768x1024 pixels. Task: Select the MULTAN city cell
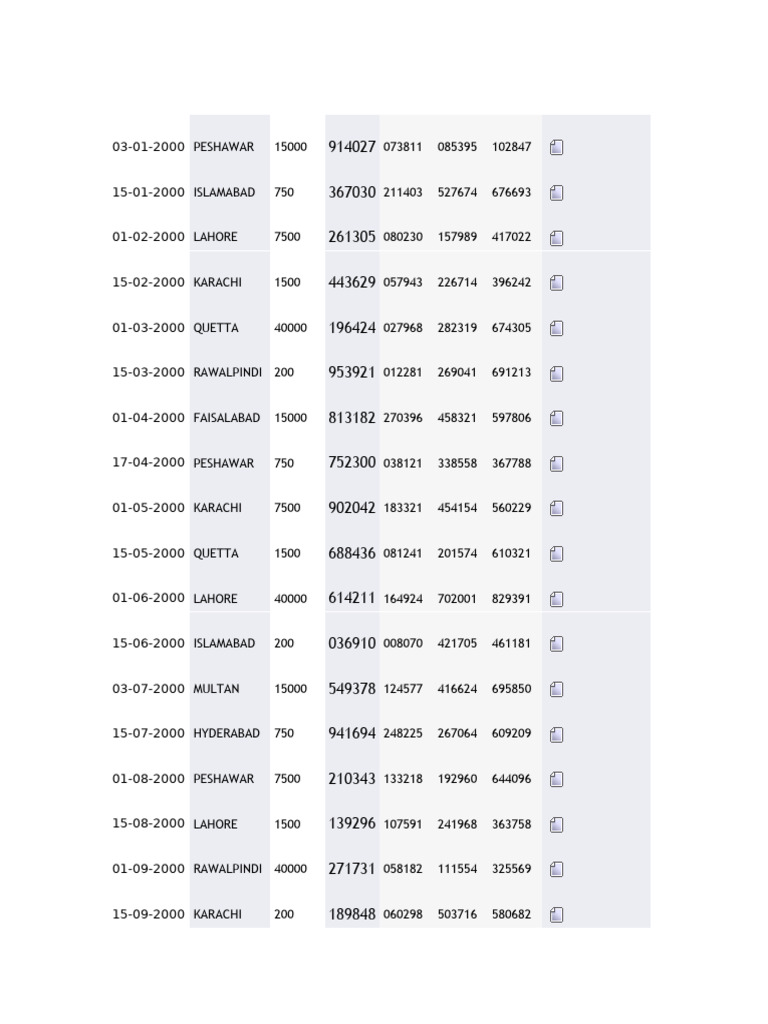pyautogui.click(x=216, y=688)
